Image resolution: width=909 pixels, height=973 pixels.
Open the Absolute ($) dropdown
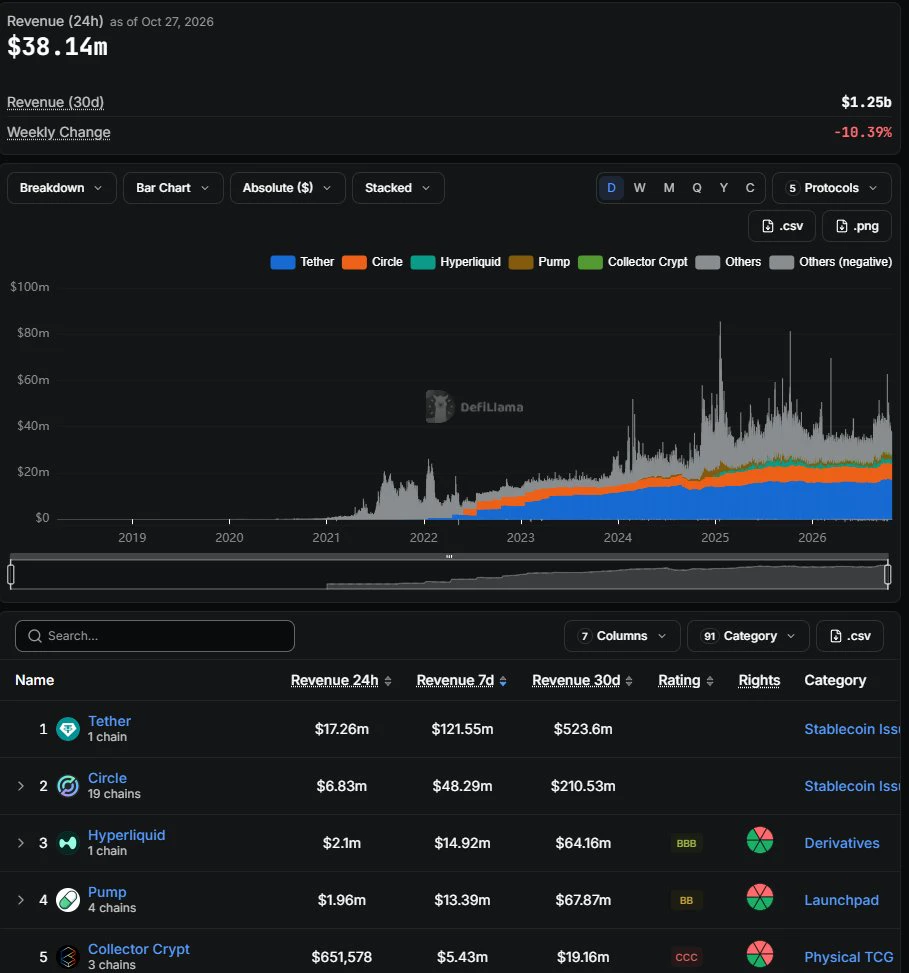[287, 188]
